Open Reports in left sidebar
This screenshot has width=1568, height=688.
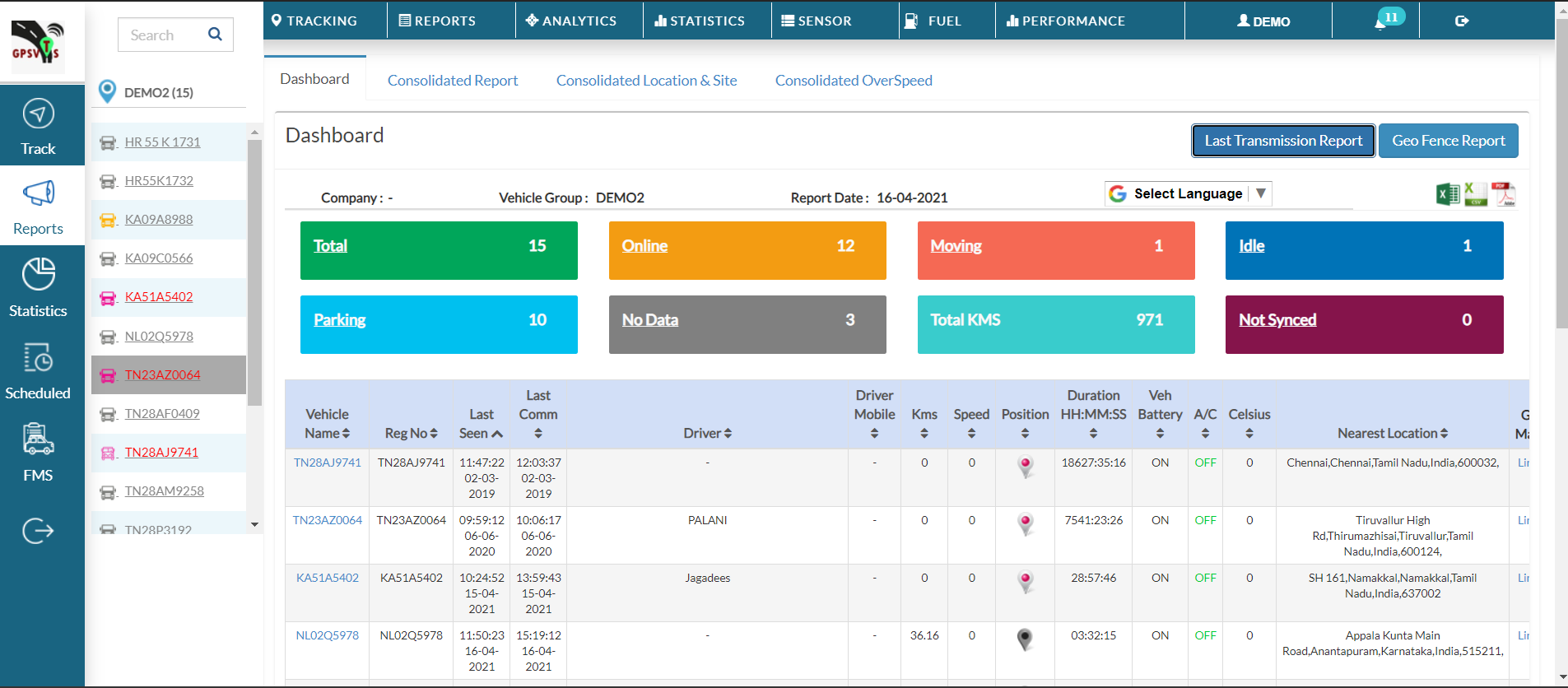[38, 207]
